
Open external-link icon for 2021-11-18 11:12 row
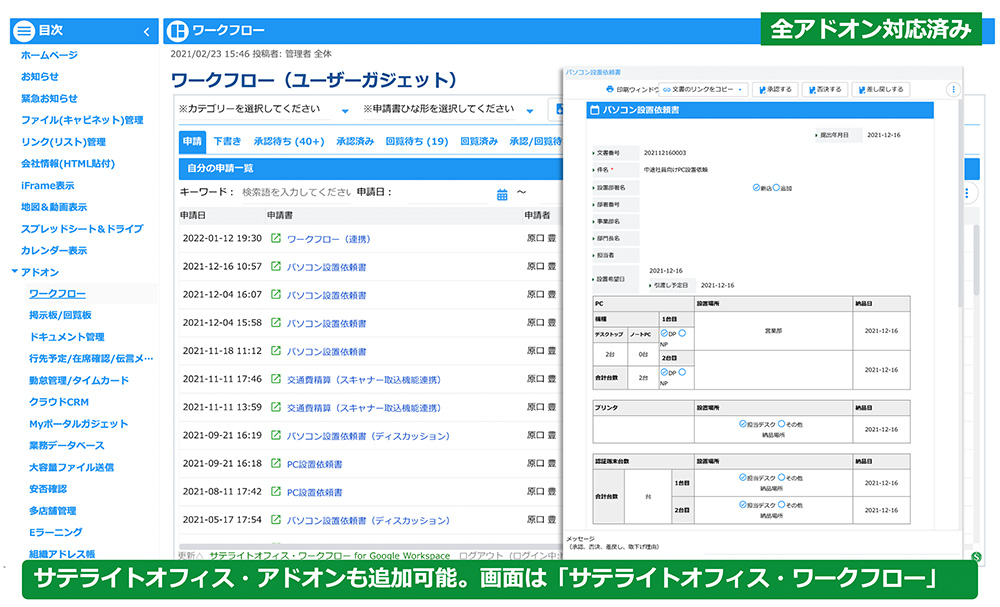coord(276,351)
